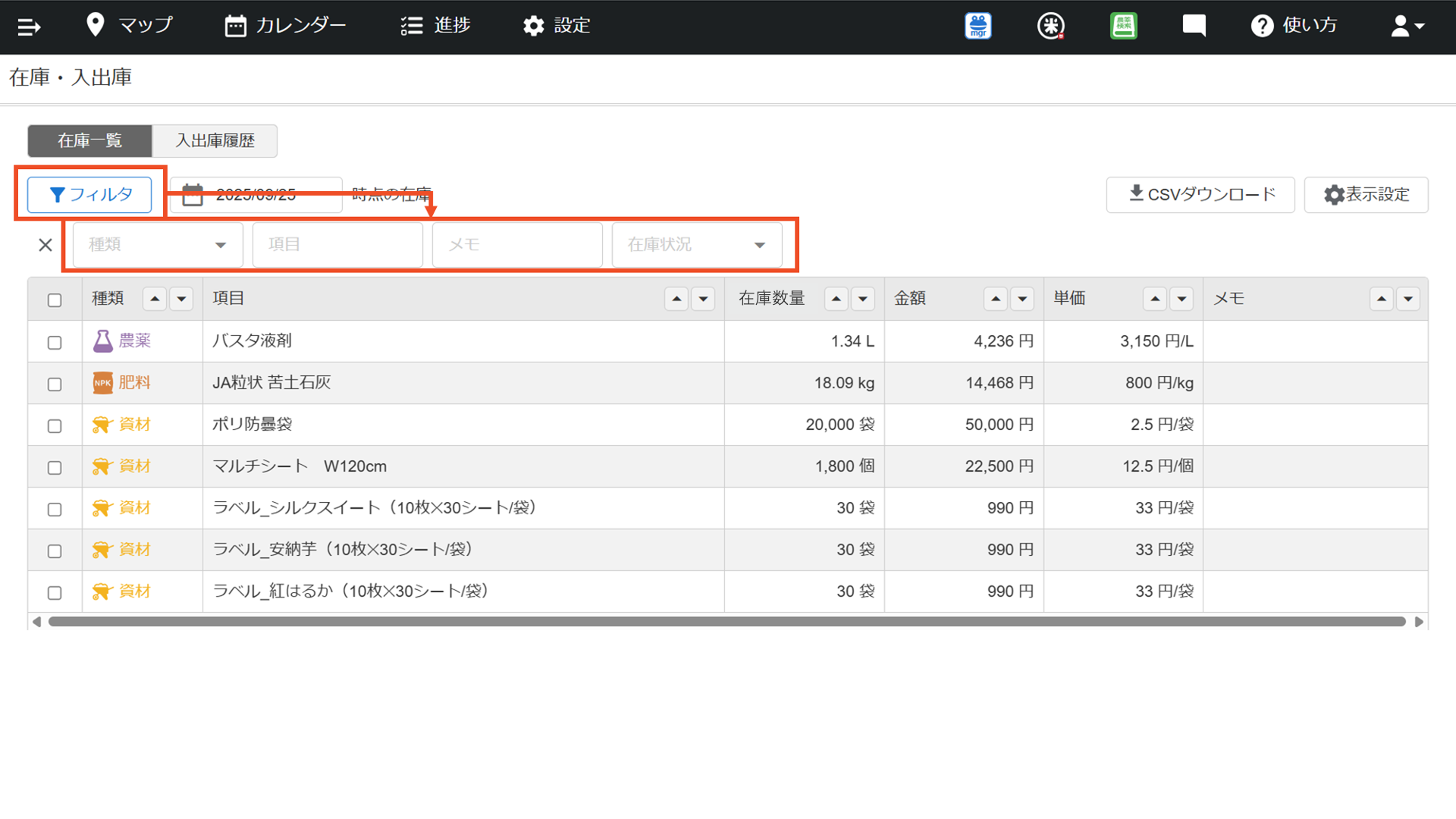Open the green notebook icon in header
Image resolution: width=1456 pixels, height=819 pixels.
coord(1123,26)
